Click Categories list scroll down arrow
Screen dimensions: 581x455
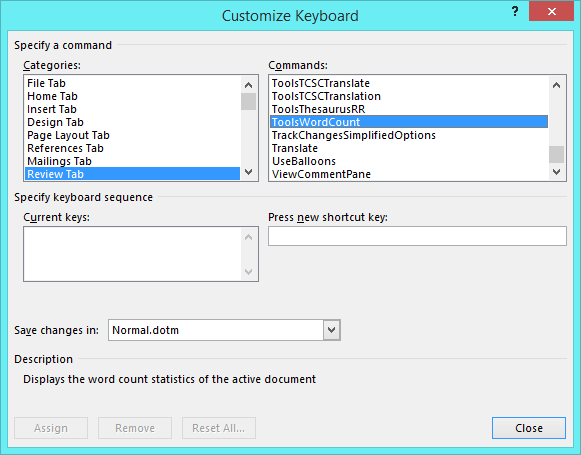(249, 172)
